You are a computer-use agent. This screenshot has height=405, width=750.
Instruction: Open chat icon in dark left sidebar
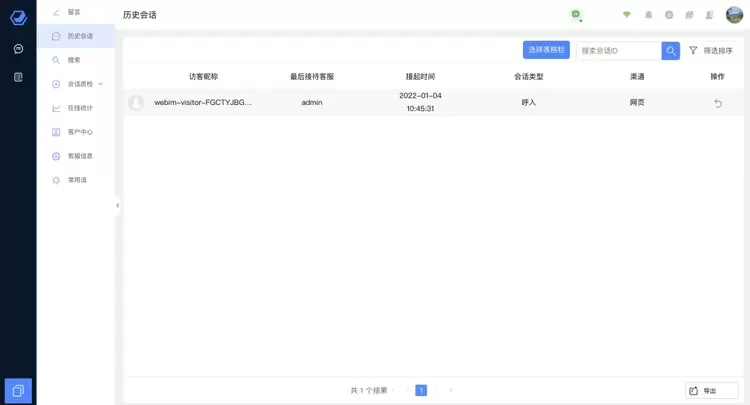coord(18,48)
